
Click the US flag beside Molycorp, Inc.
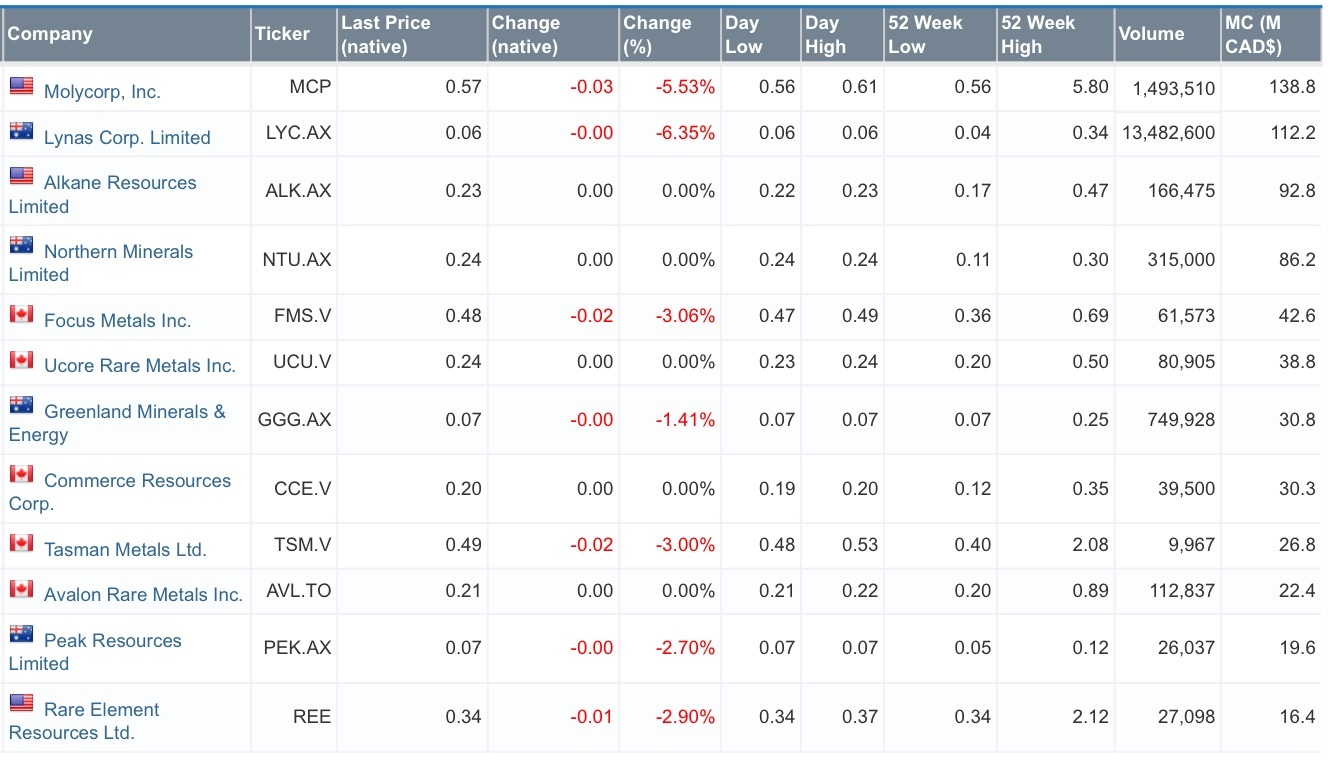(21, 86)
